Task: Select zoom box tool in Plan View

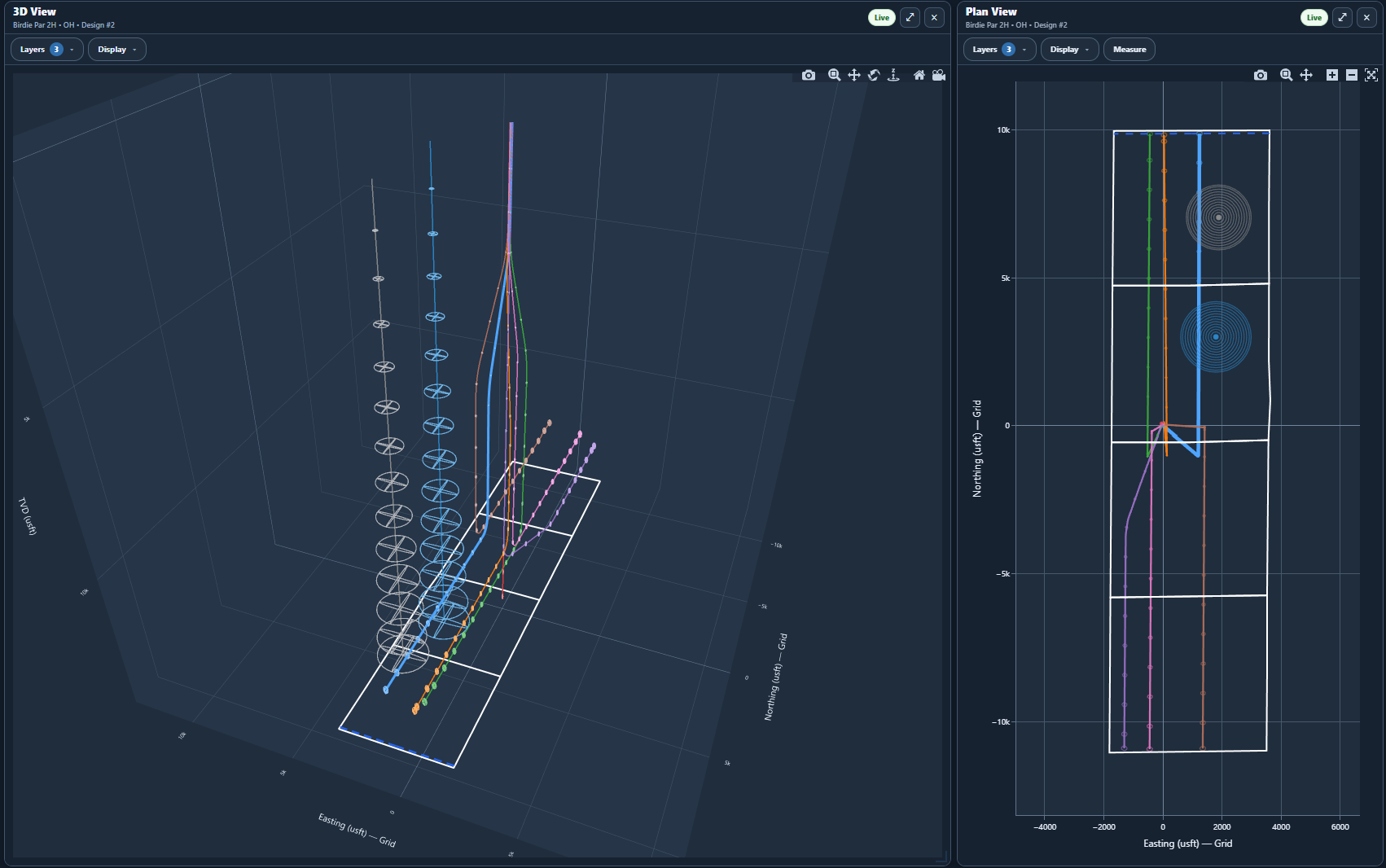Action: [1287, 75]
